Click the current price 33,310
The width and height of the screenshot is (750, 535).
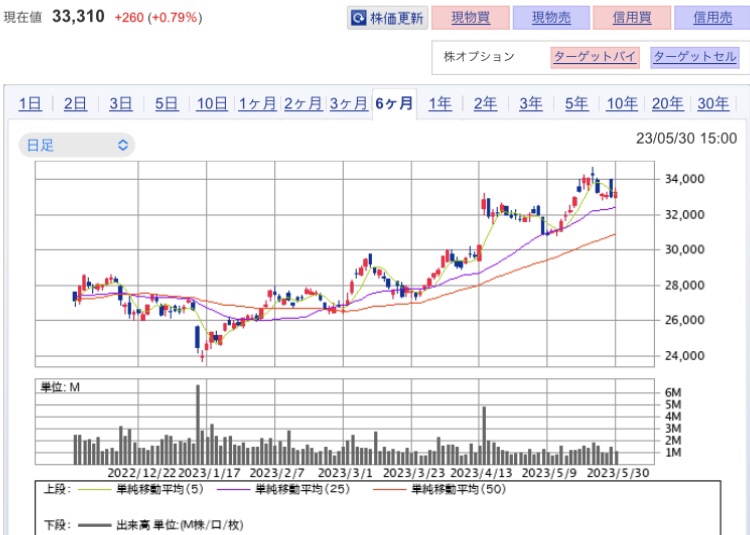pyautogui.click(x=78, y=17)
